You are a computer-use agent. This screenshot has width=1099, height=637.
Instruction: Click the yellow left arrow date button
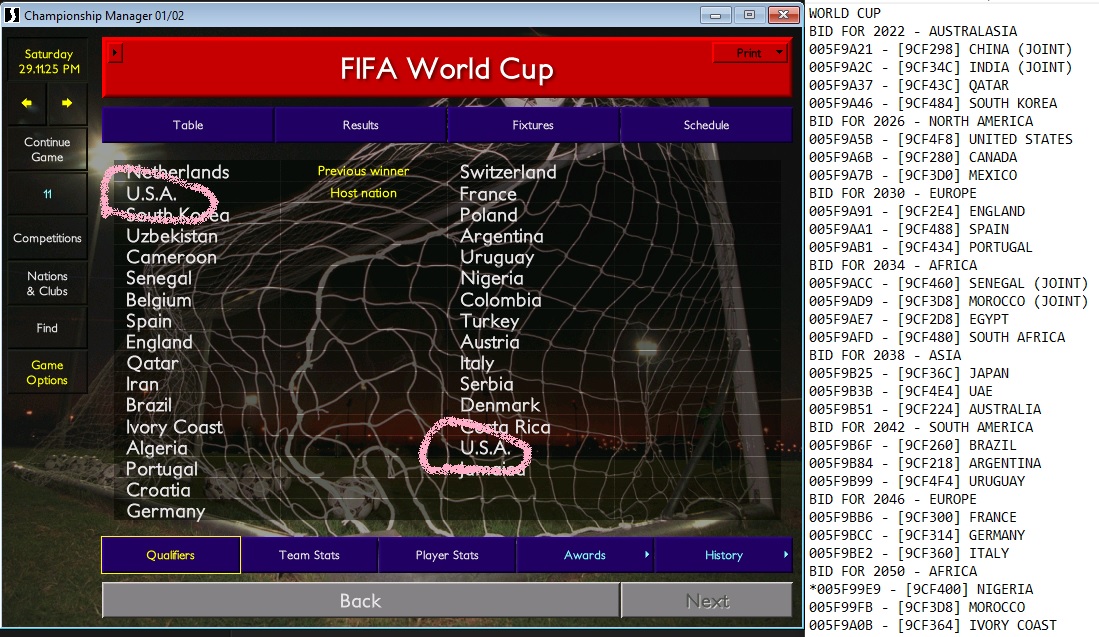pyautogui.click(x=27, y=103)
